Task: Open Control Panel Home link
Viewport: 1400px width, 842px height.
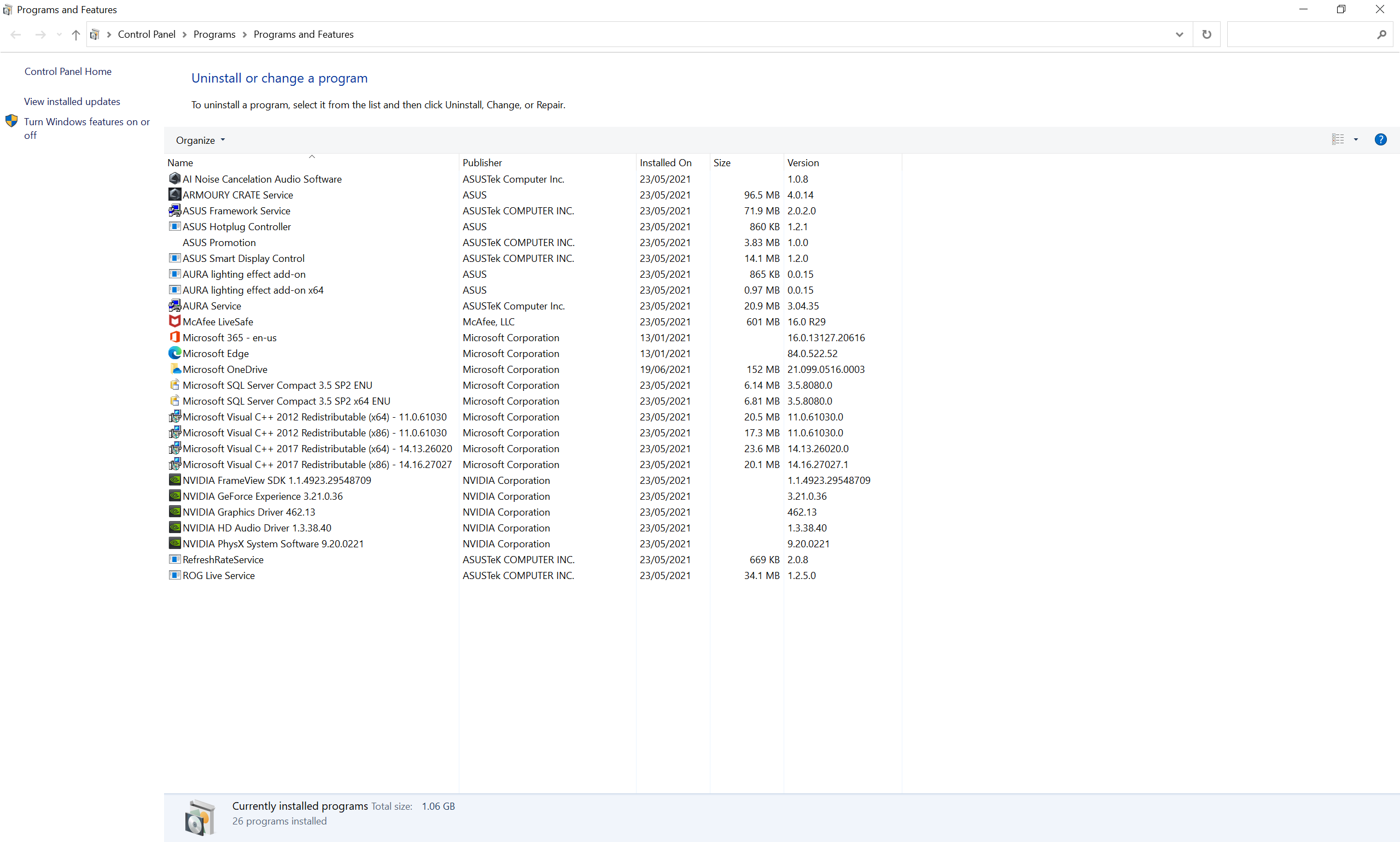Action: click(x=68, y=71)
